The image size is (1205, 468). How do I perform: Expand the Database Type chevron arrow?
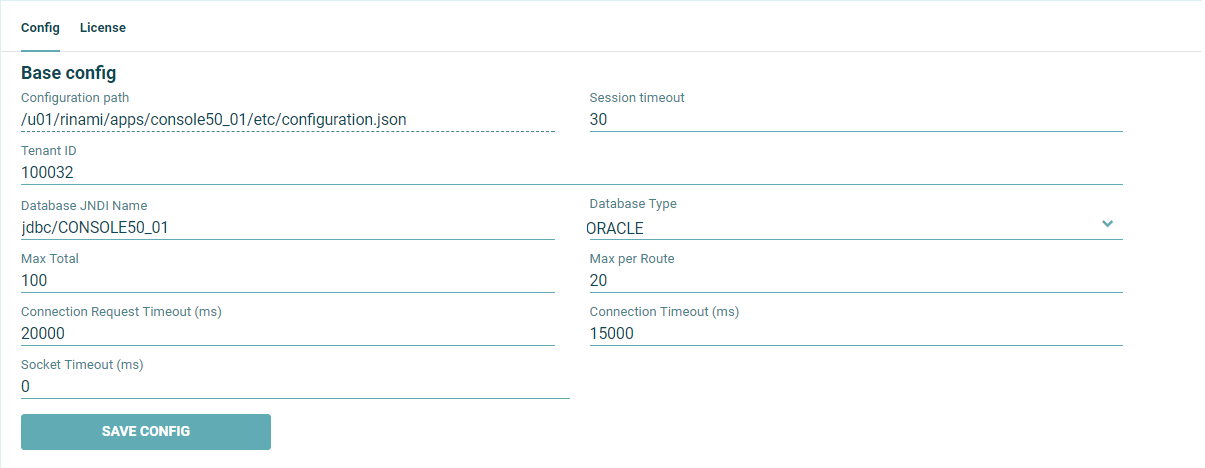(1107, 223)
